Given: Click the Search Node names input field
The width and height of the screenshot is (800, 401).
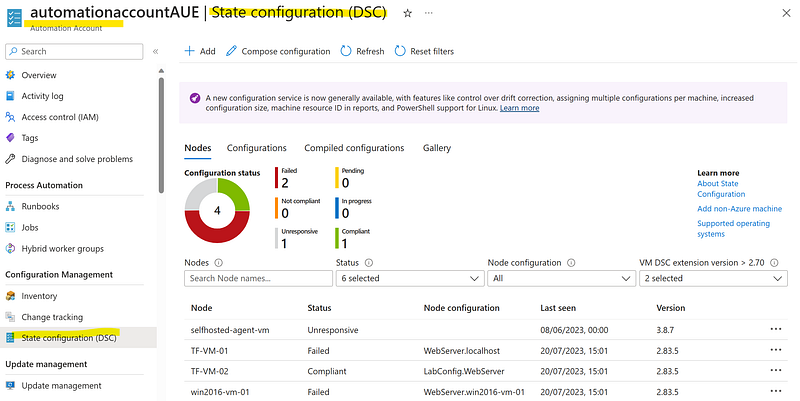Looking at the screenshot, I should (258, 279).
